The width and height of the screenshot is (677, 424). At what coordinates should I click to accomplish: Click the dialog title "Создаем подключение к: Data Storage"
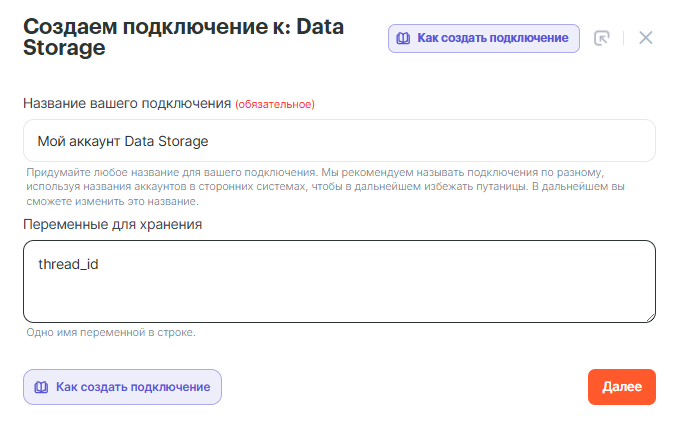pos(183,38)
